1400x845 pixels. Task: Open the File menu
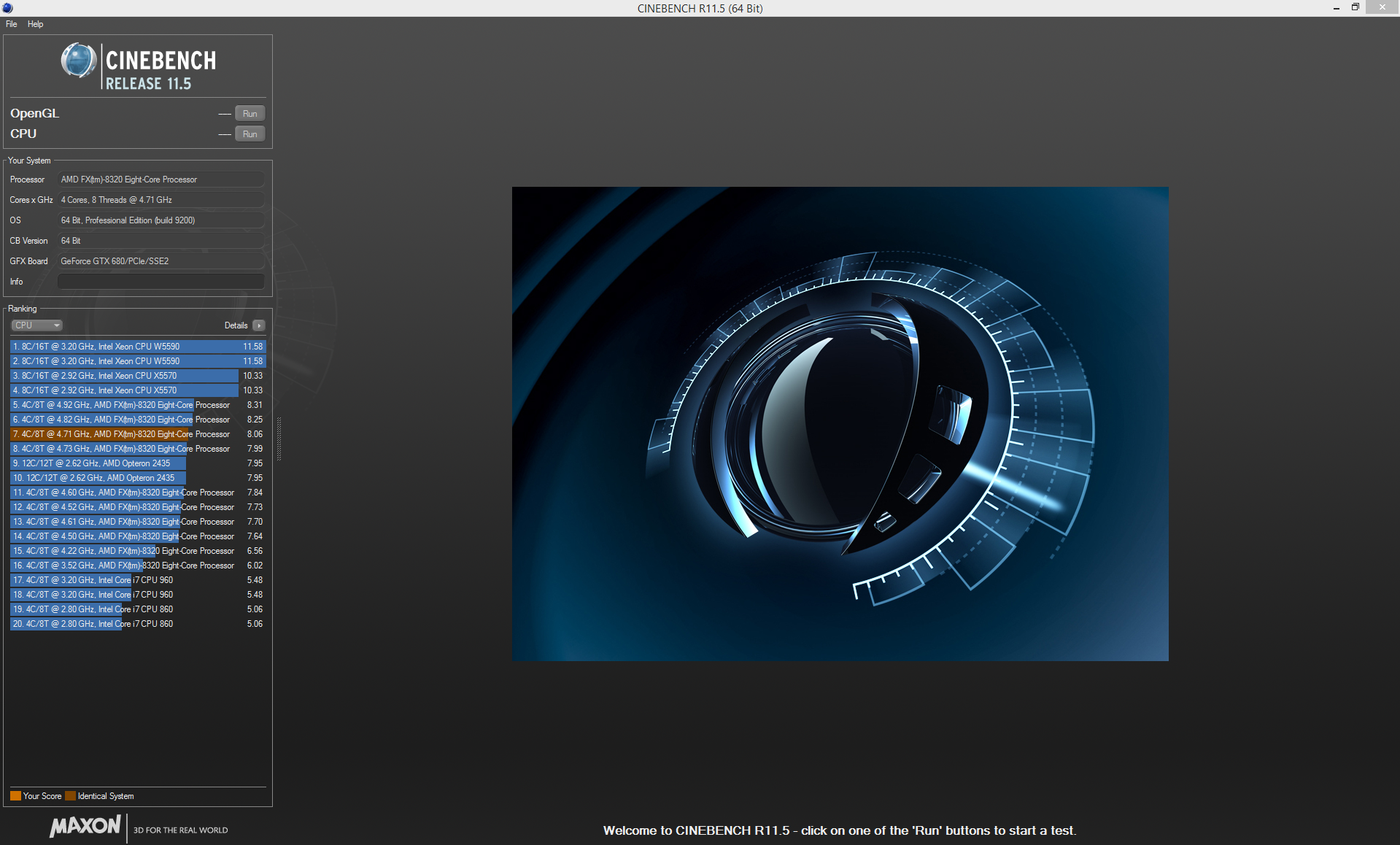[12, 24]
